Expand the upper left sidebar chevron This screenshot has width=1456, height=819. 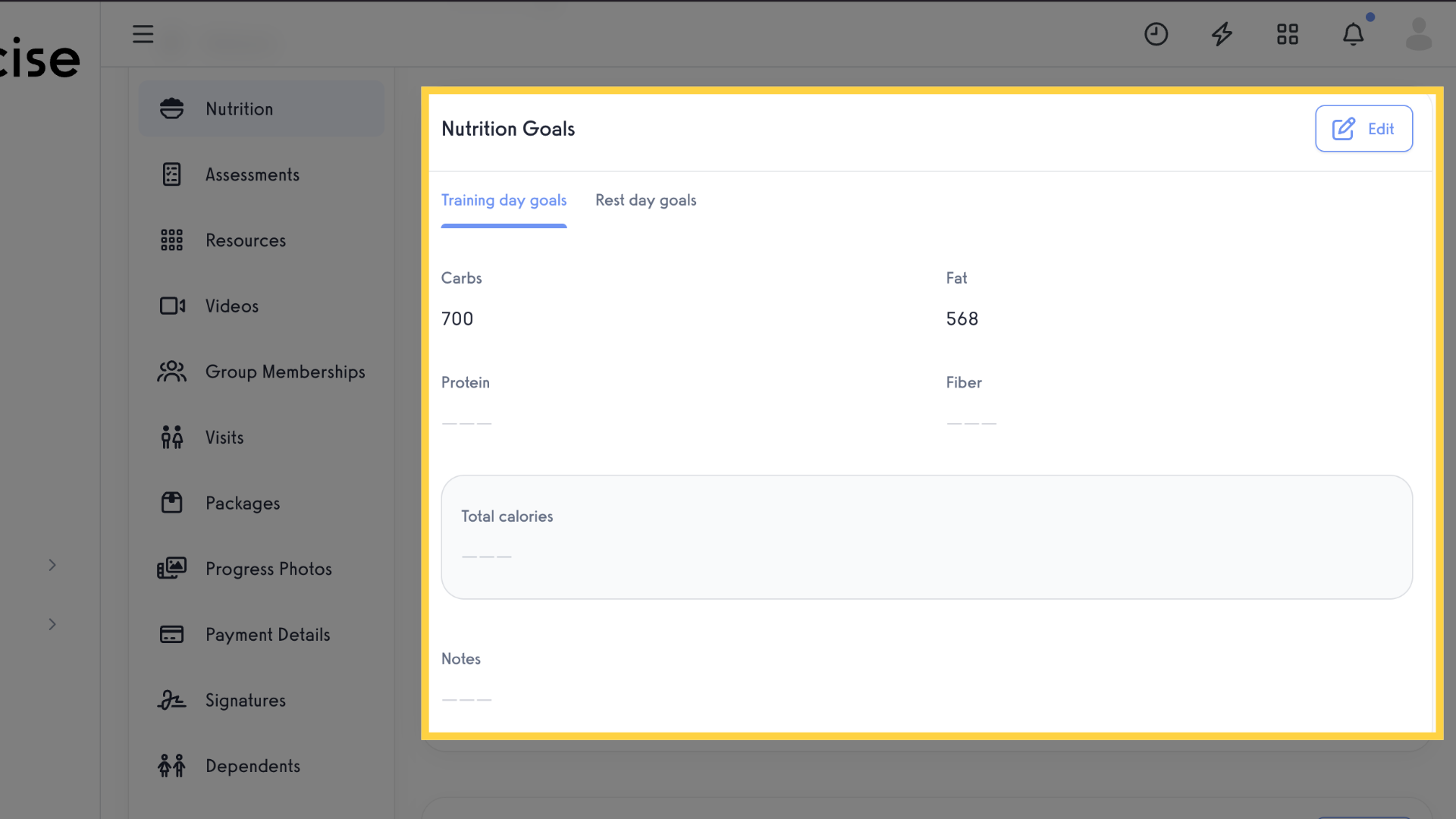(52, 565)
